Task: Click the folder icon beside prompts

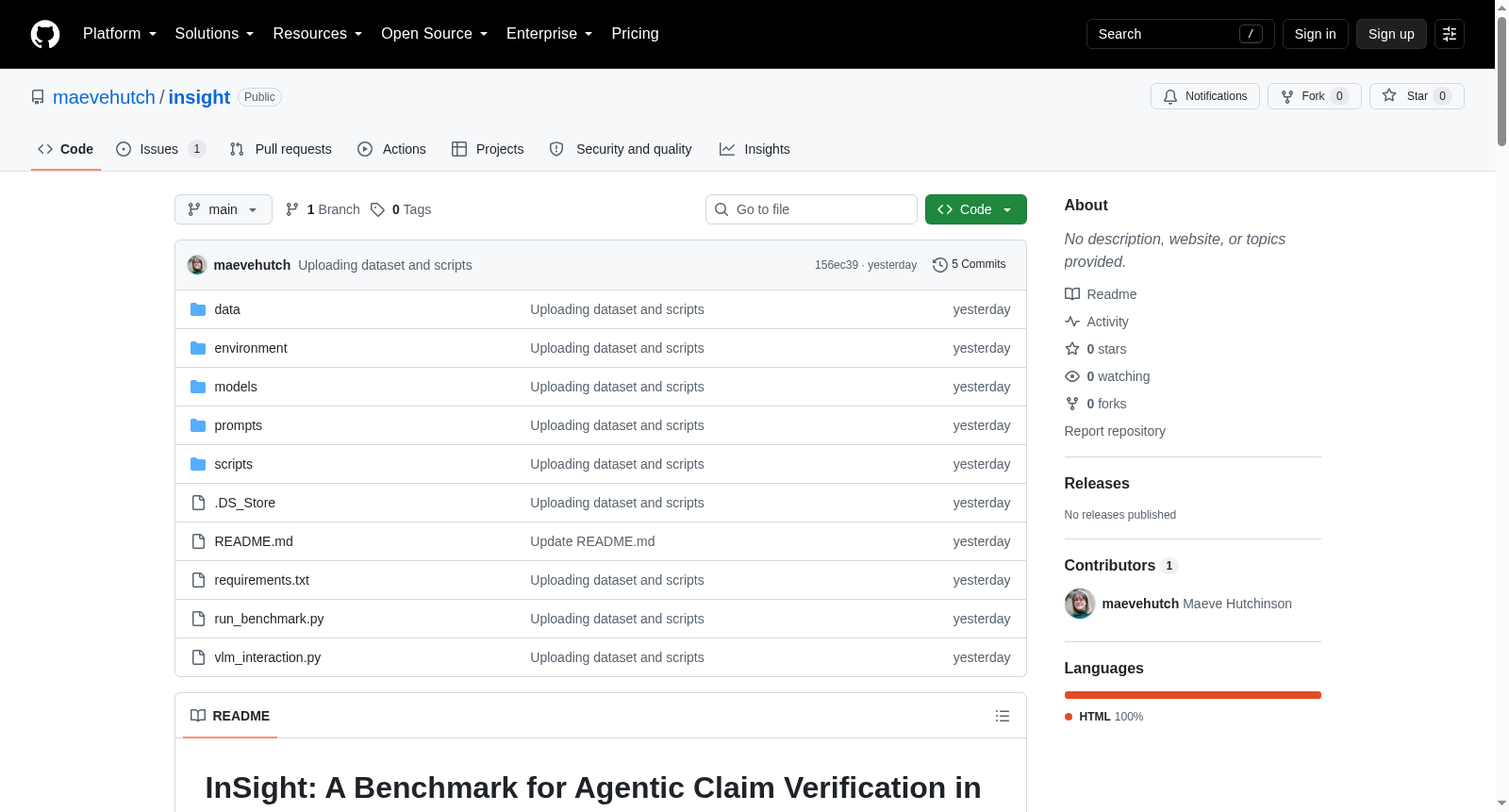Action: (198, 425)
